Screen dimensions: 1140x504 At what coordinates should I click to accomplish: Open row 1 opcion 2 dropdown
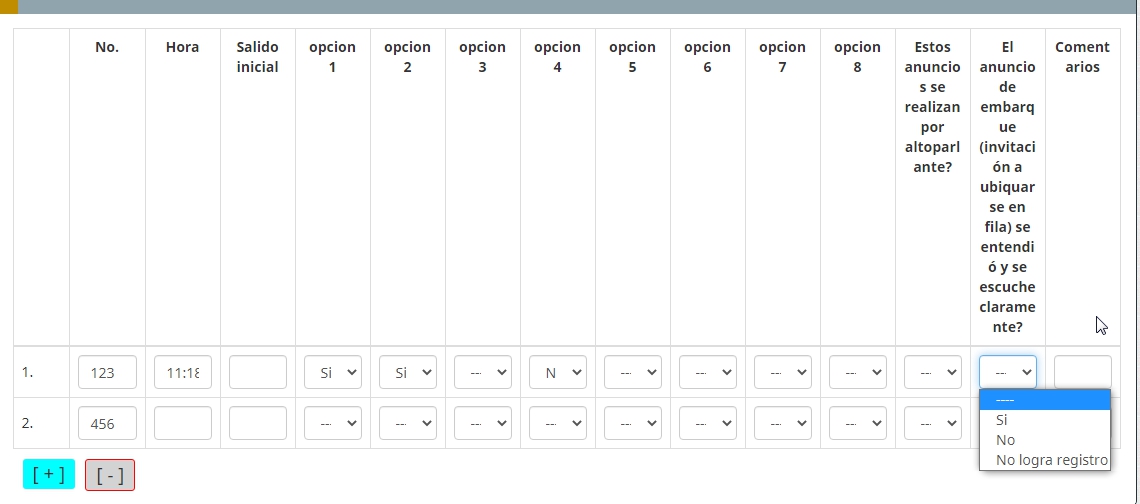(408, 373)
